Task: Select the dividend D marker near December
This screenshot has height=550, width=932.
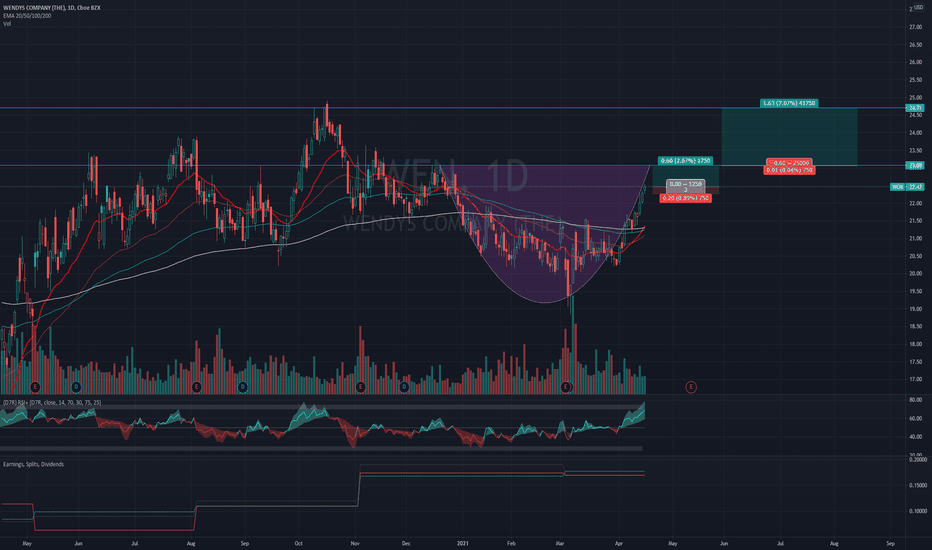Action: point(404,387)
